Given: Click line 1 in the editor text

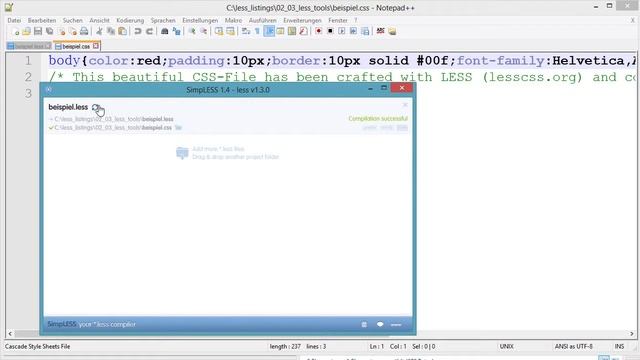Looking at the screenshot, I should click(x=342, y=61).
